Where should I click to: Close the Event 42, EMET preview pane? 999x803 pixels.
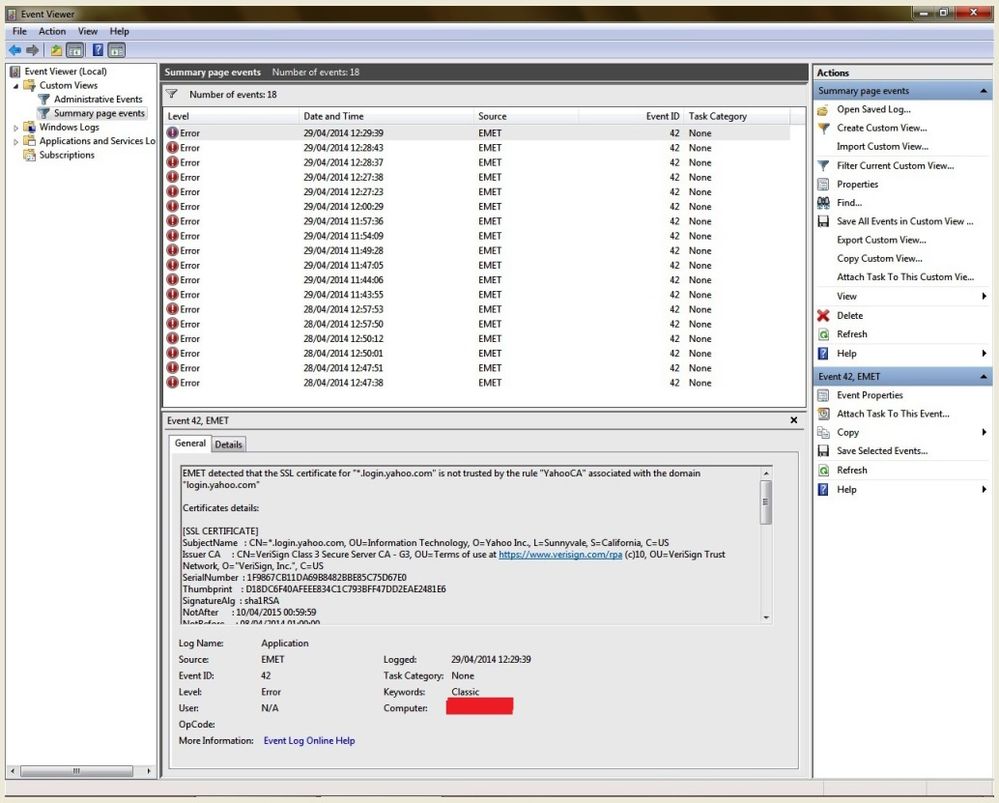point(794,420)
